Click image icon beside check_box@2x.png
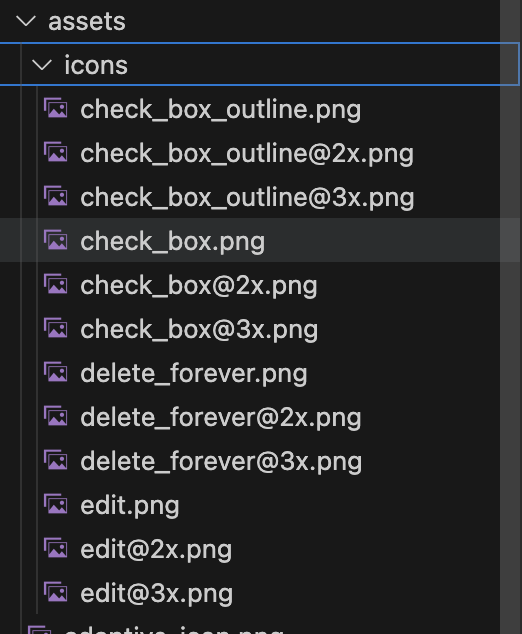 point(56,285)
